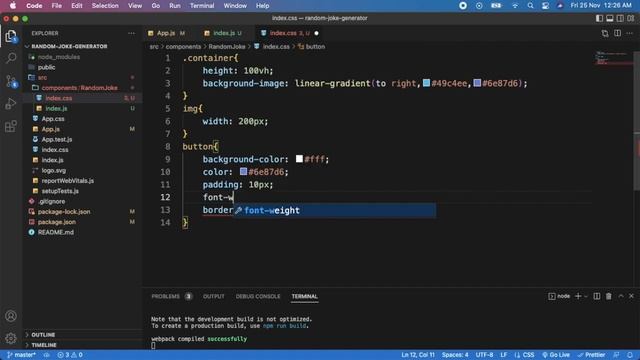Select the index.css editor tab

(x=289, y=33)
